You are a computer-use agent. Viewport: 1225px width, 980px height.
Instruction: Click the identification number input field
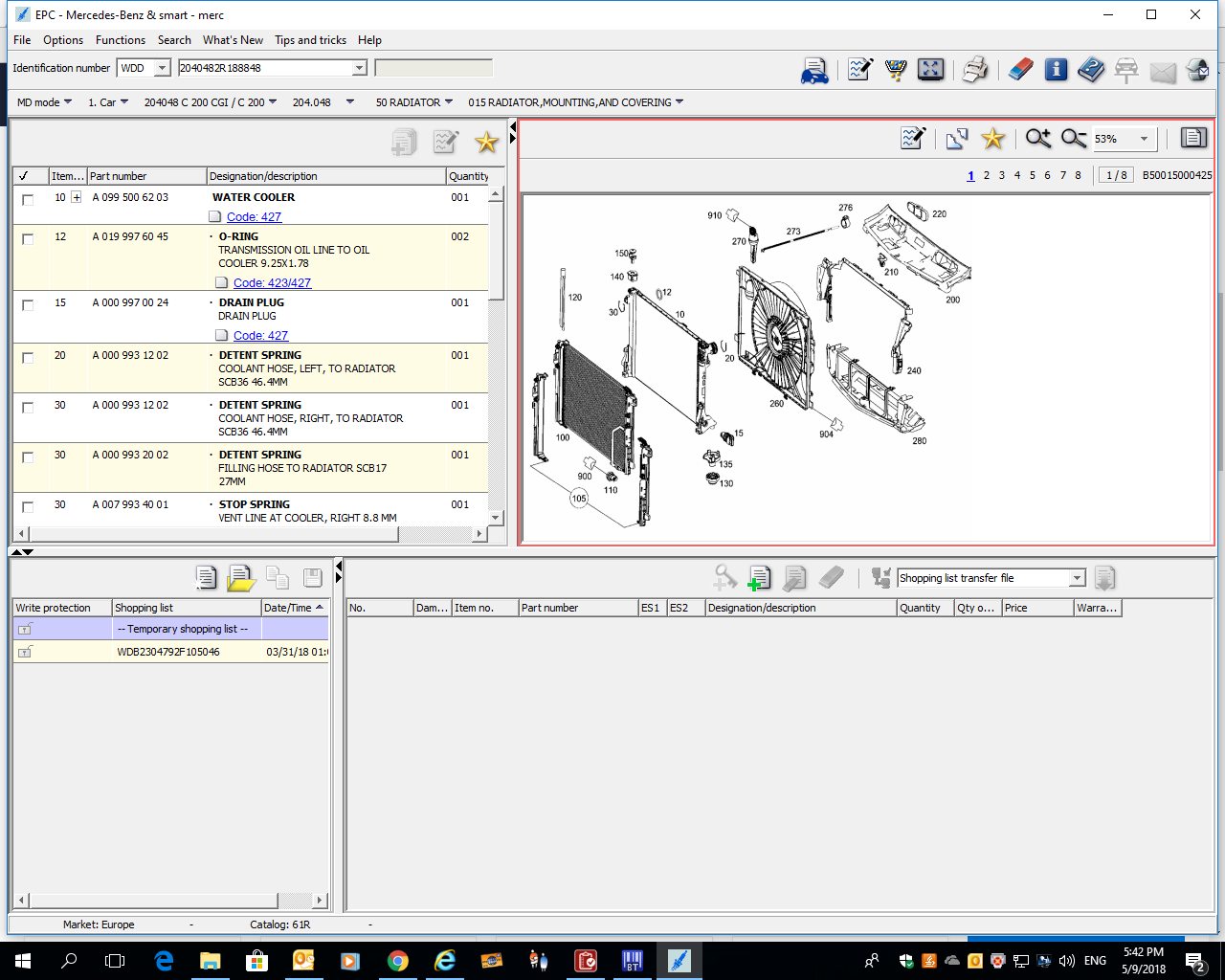[x=264, y=68]
